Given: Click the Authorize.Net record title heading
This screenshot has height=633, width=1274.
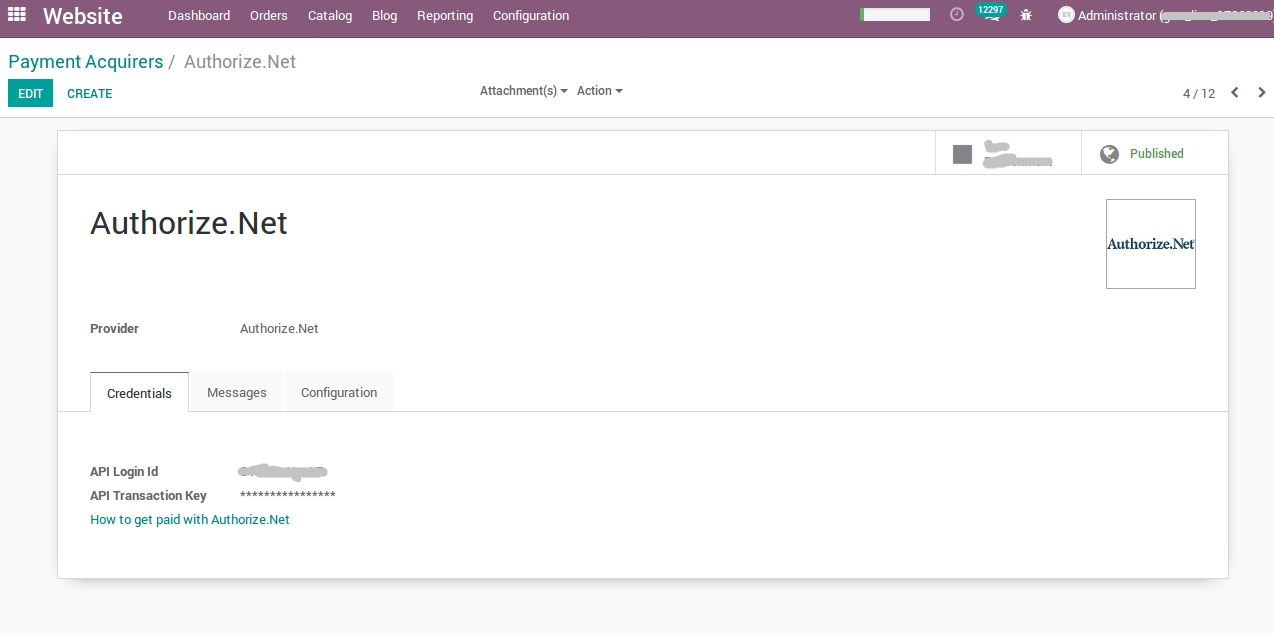Looking at the screenshot, I should point(189,222).
